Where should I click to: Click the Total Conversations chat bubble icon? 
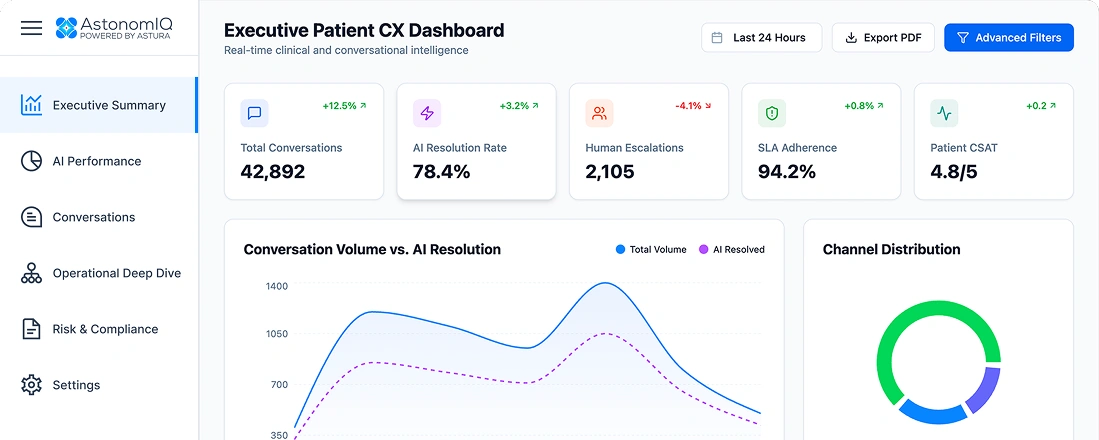point(254,113)
